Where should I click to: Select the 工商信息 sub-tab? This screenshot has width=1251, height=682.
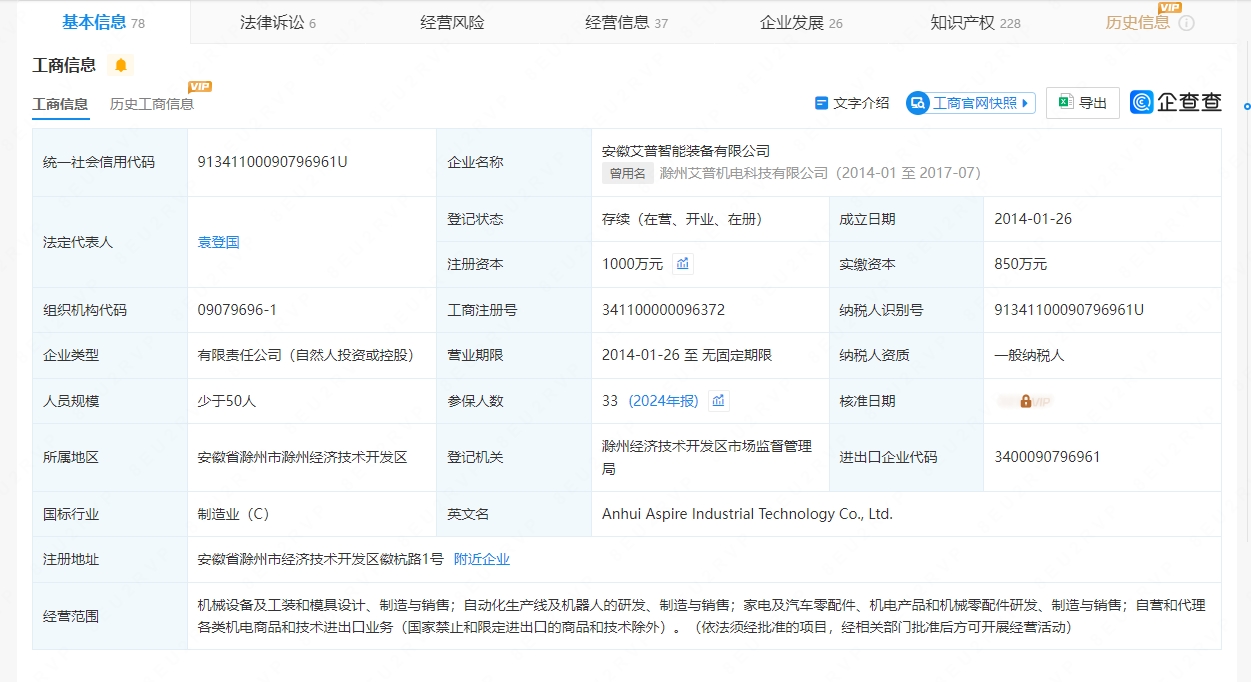[x=60, y=104]
